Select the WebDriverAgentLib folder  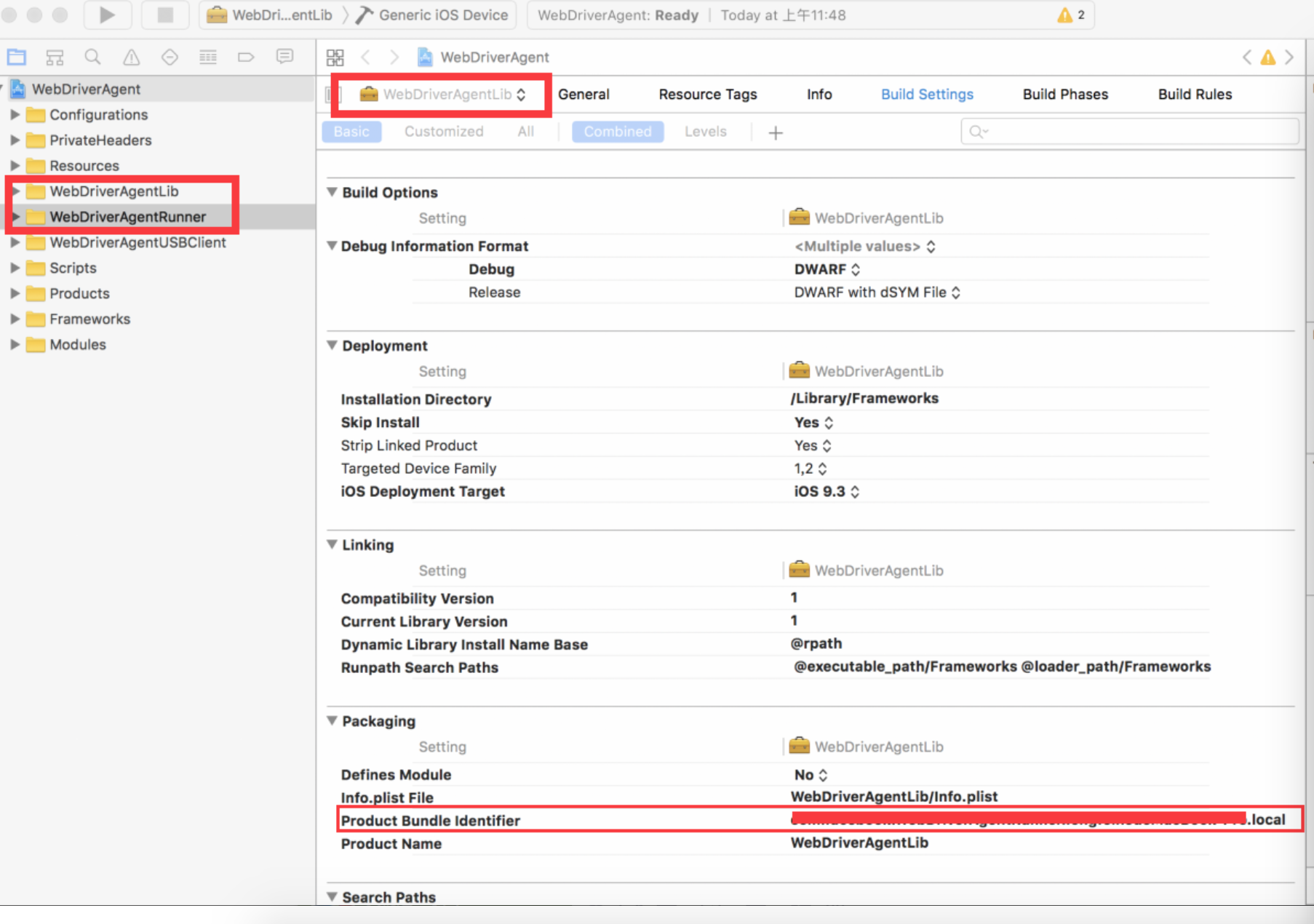click(x=114, y=191)
